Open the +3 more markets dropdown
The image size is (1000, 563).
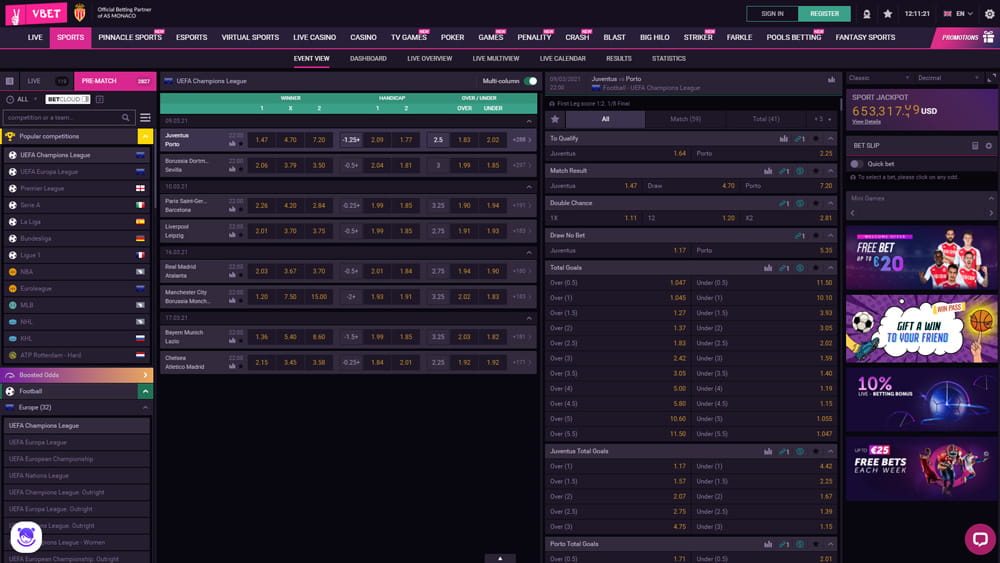point(823,119)
